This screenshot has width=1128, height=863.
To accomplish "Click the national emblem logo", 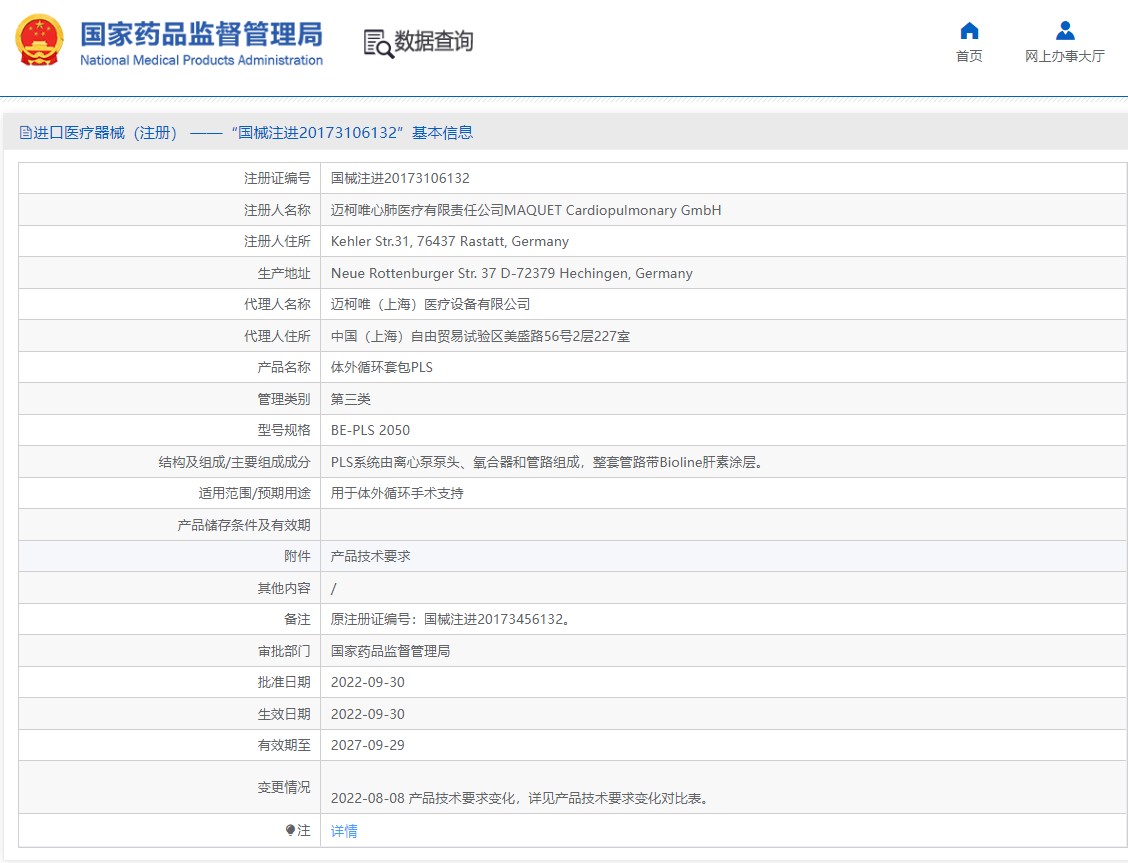I will click(x=39, y=41).
